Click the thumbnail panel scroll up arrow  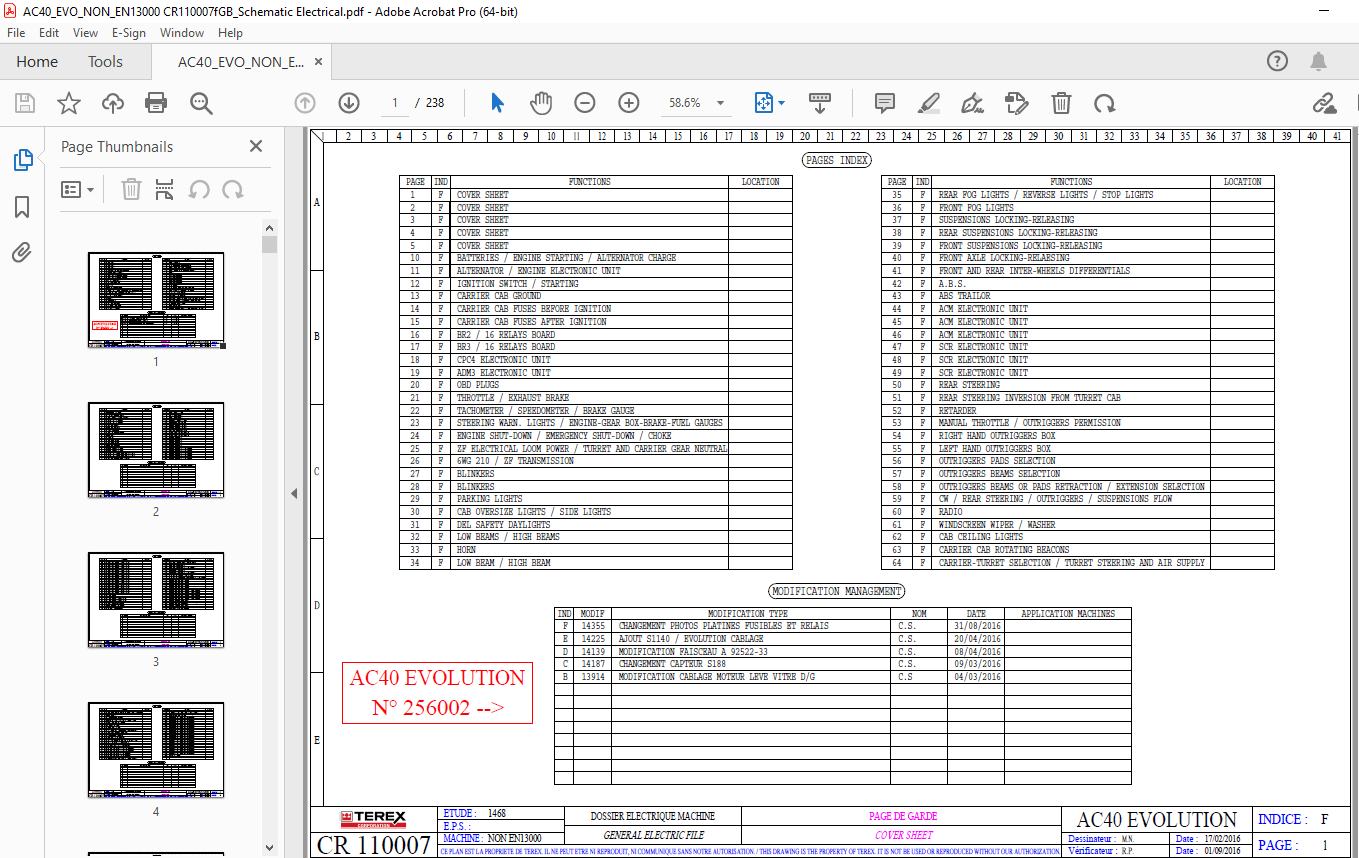click(x=269, y=227)
